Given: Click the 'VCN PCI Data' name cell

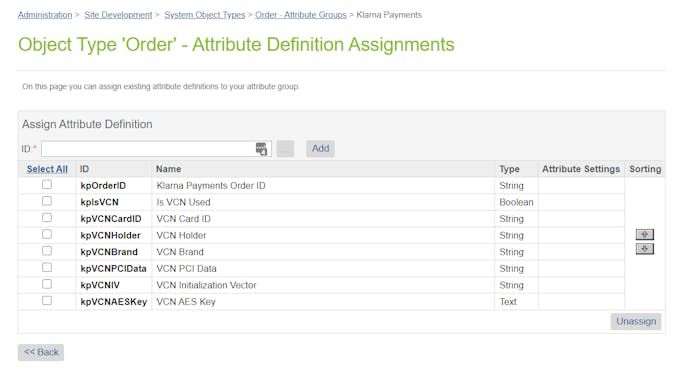Looking at the screenshot, I should pos(186,268).
